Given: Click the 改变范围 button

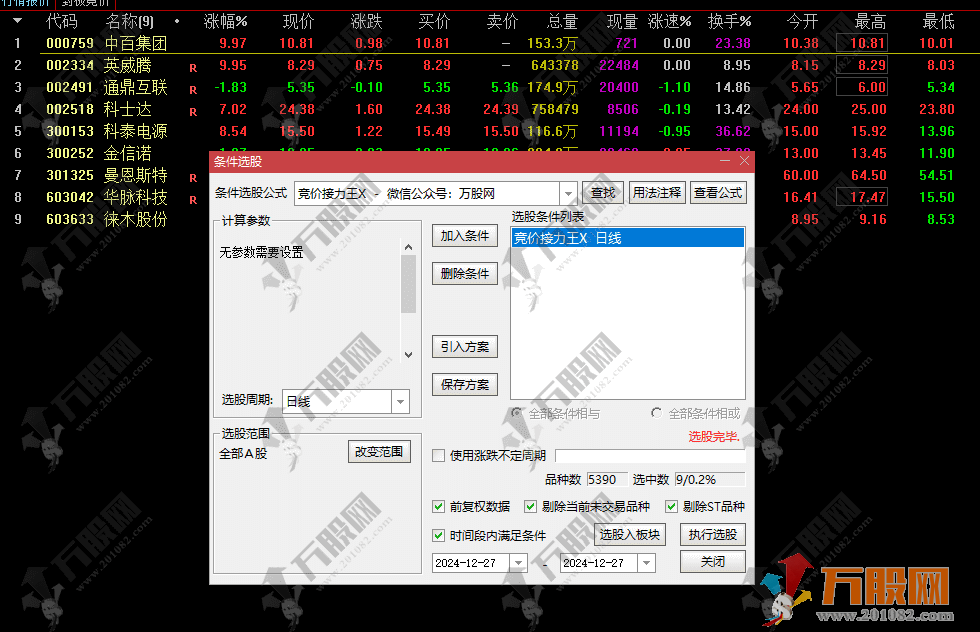Looking at the screenshot, I should pyautogui.click(x=379, y=452).
